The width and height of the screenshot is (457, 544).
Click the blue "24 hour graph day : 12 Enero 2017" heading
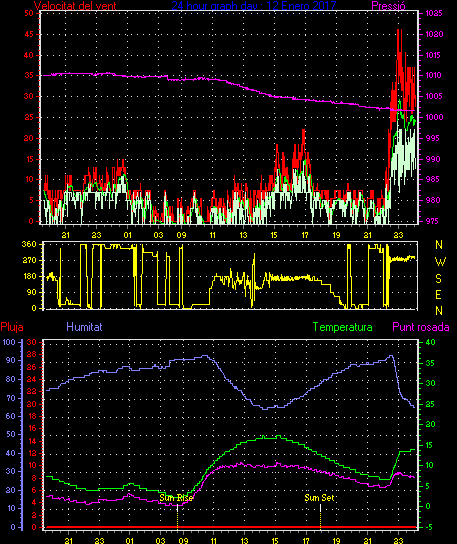(254, 5)
